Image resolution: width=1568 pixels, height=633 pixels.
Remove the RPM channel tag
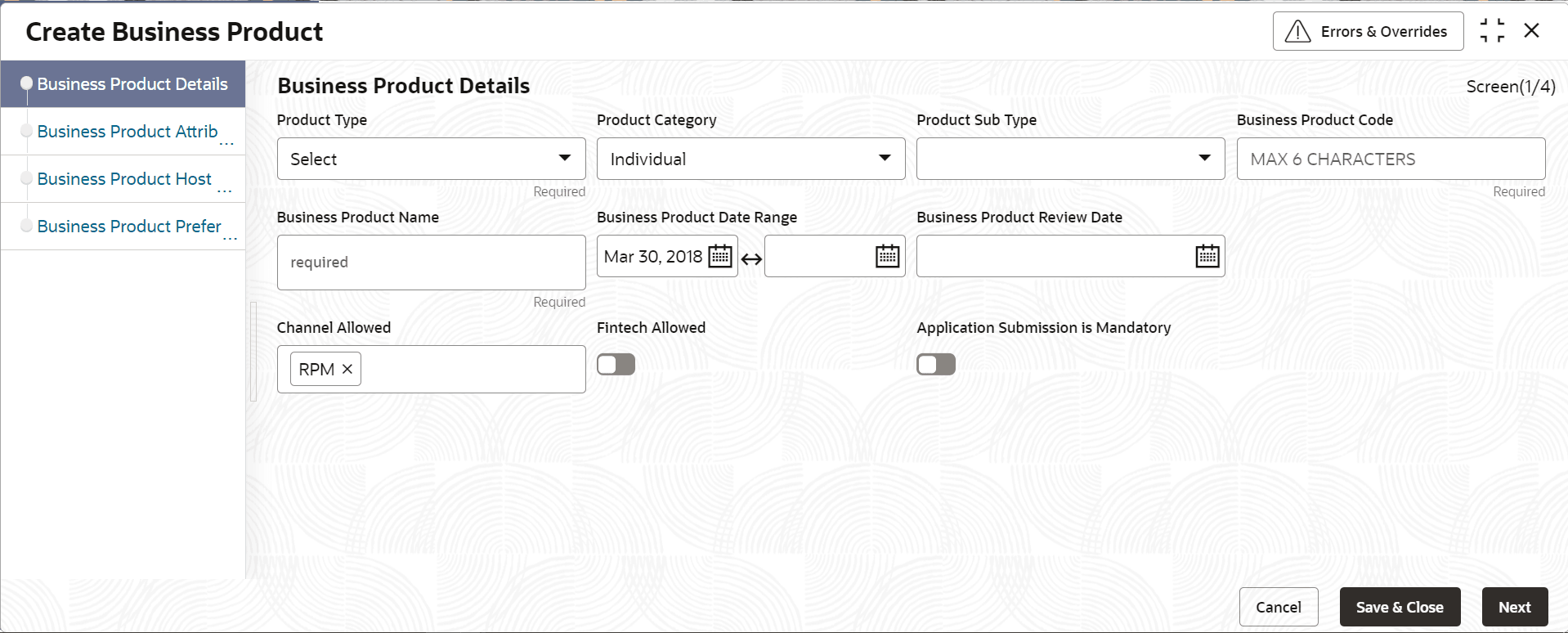347,370
